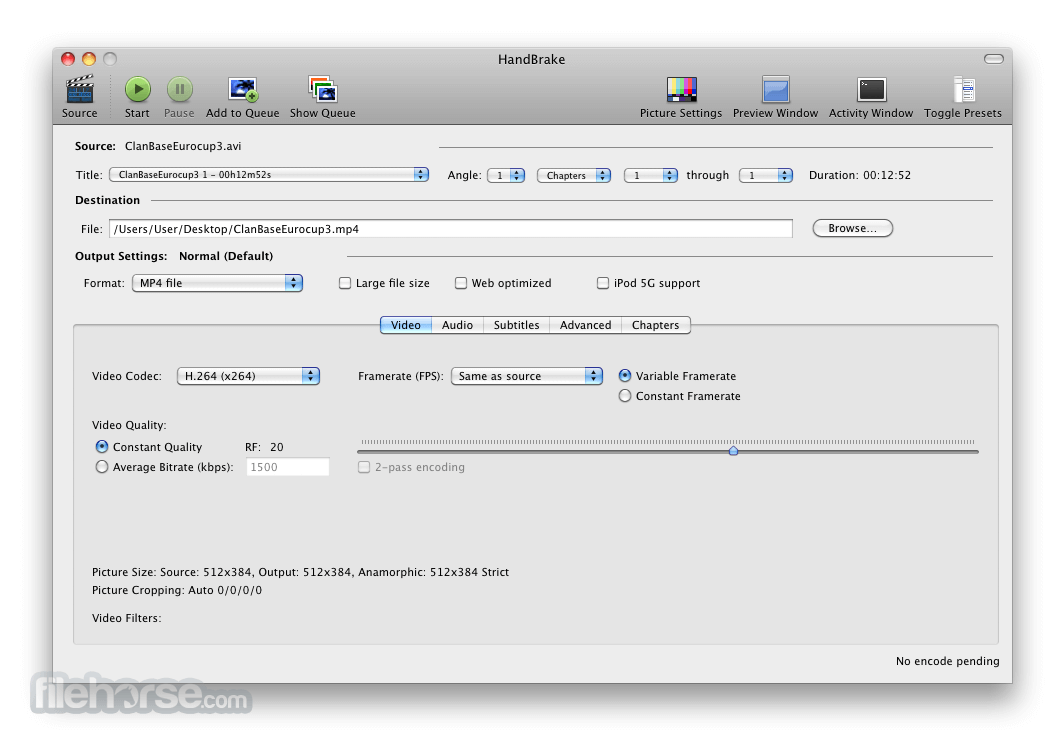Click the 'Picture Cropping: Auto 0/0/0/0' text

tap(177, 590)
